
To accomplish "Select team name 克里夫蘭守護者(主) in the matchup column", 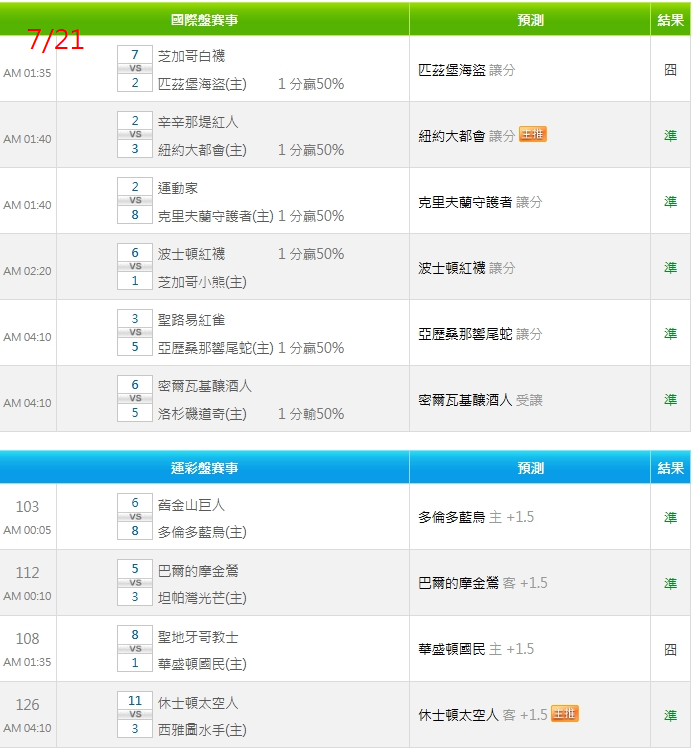I will tap(216, 216).
